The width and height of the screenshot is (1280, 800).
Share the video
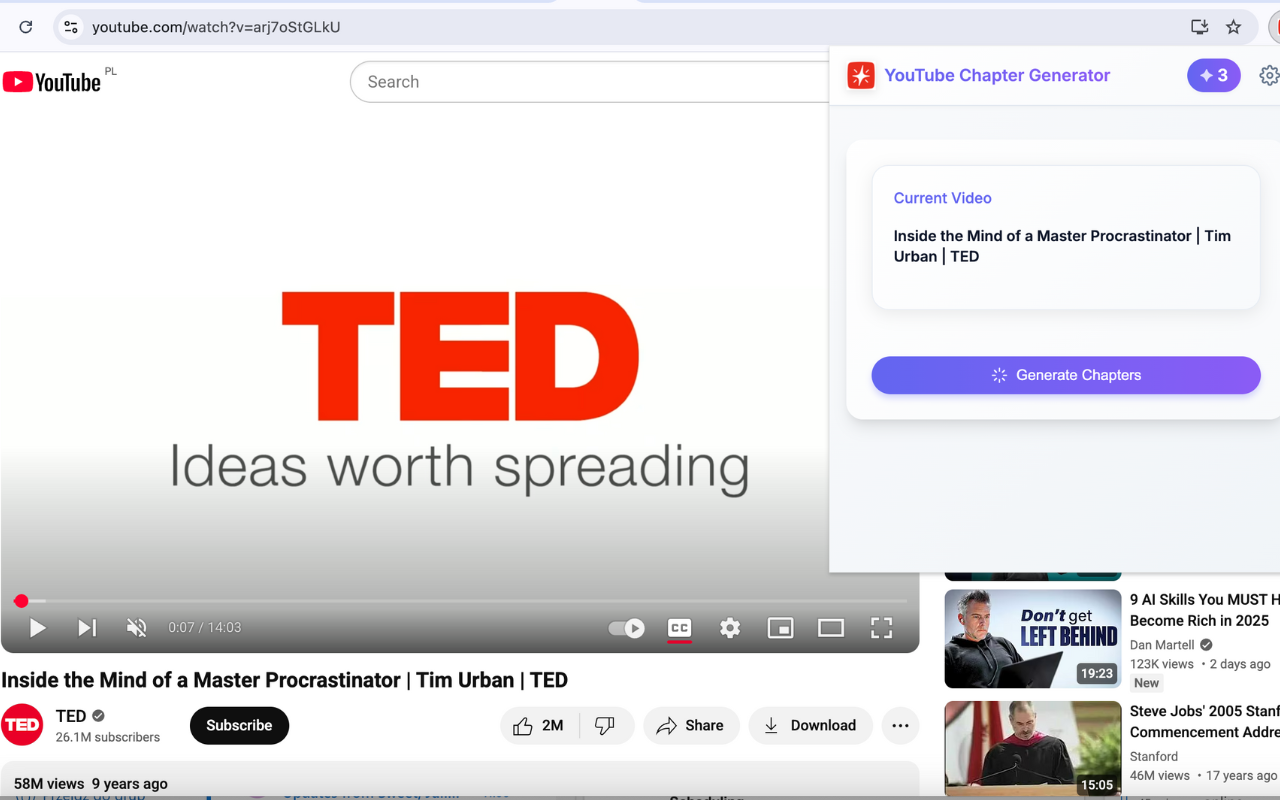coord(691,726)
